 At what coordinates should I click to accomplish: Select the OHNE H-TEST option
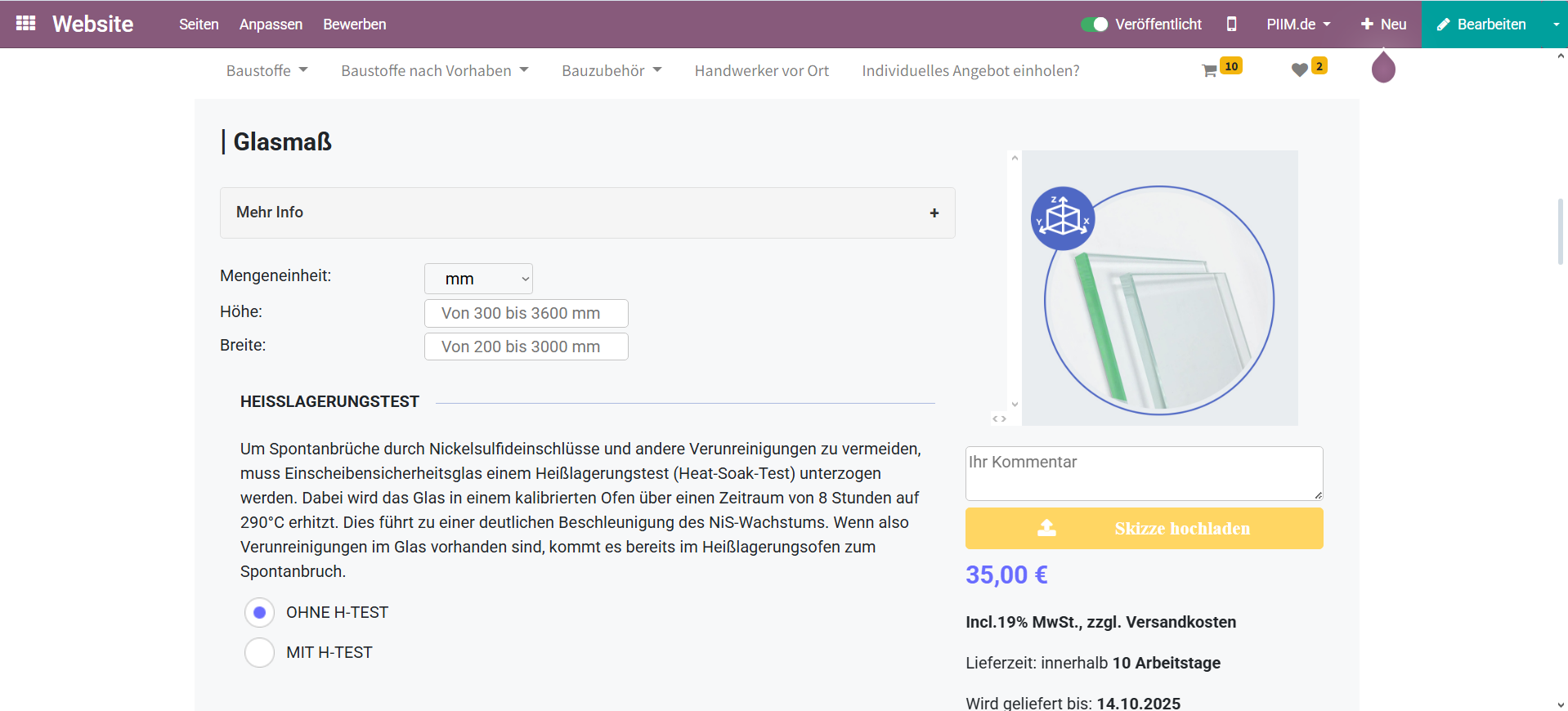coord(259,612)
